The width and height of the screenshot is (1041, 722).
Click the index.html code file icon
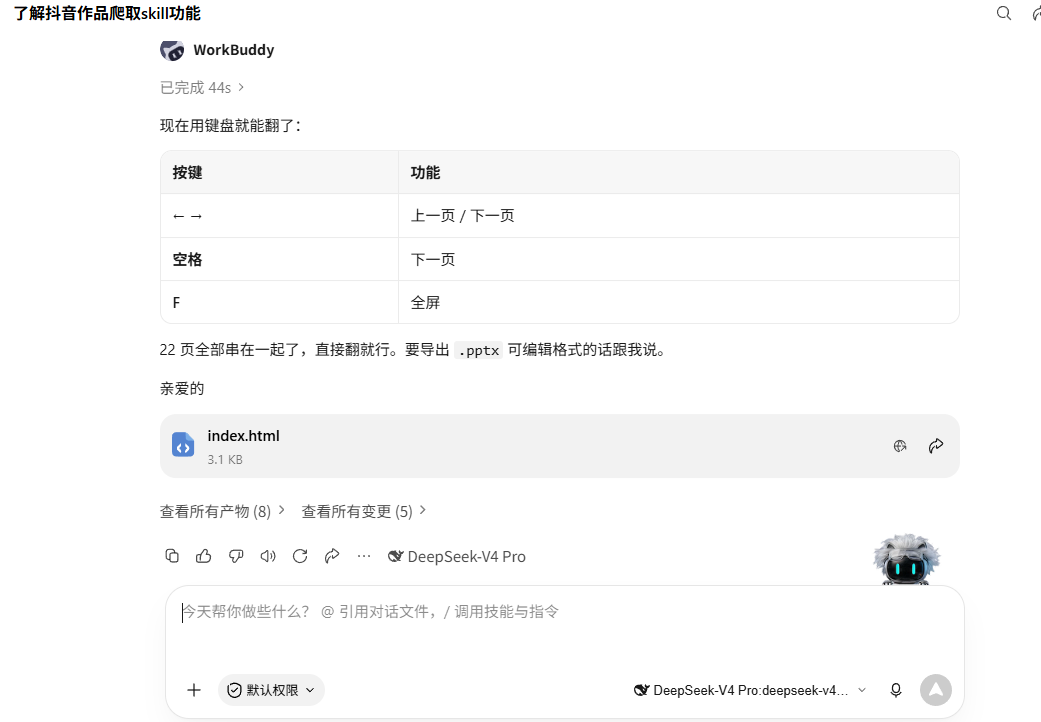point(183,445)
